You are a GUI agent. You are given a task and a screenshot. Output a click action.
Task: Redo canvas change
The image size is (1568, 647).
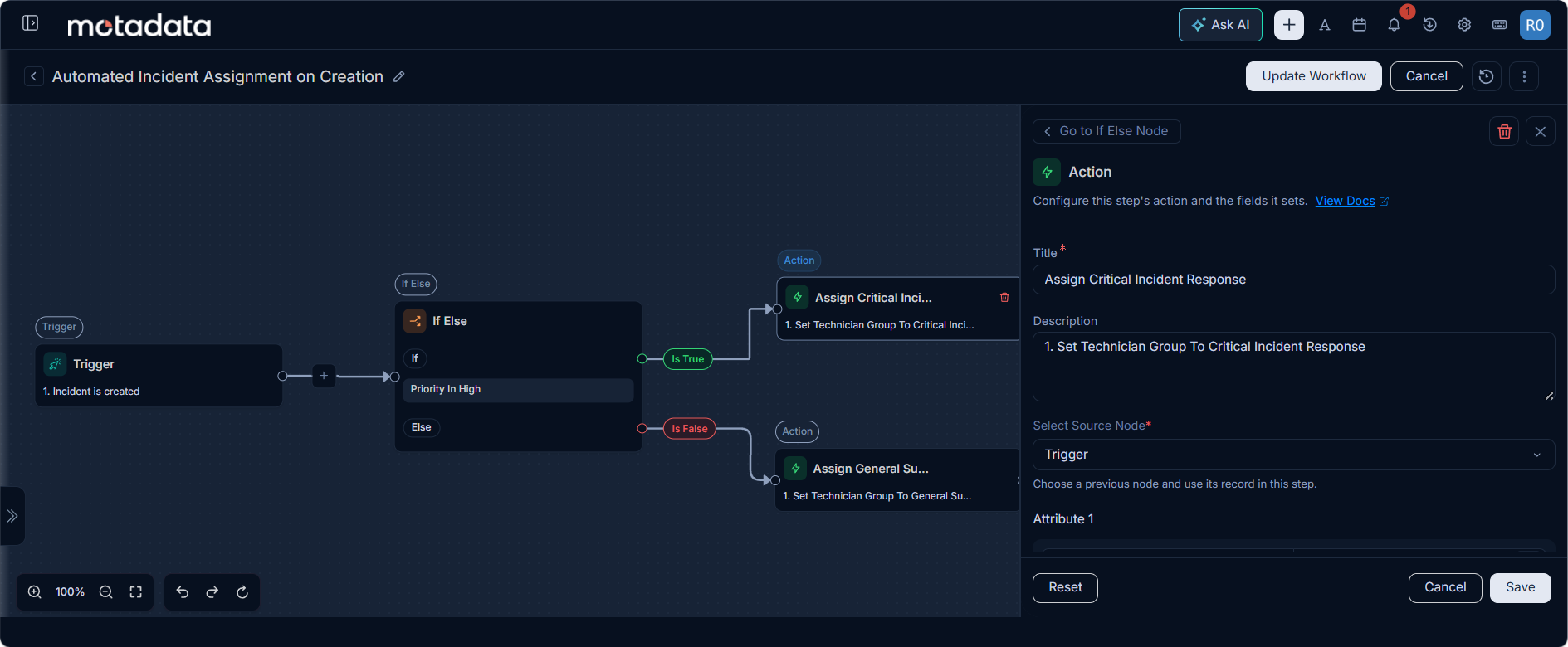coord(212,592)
